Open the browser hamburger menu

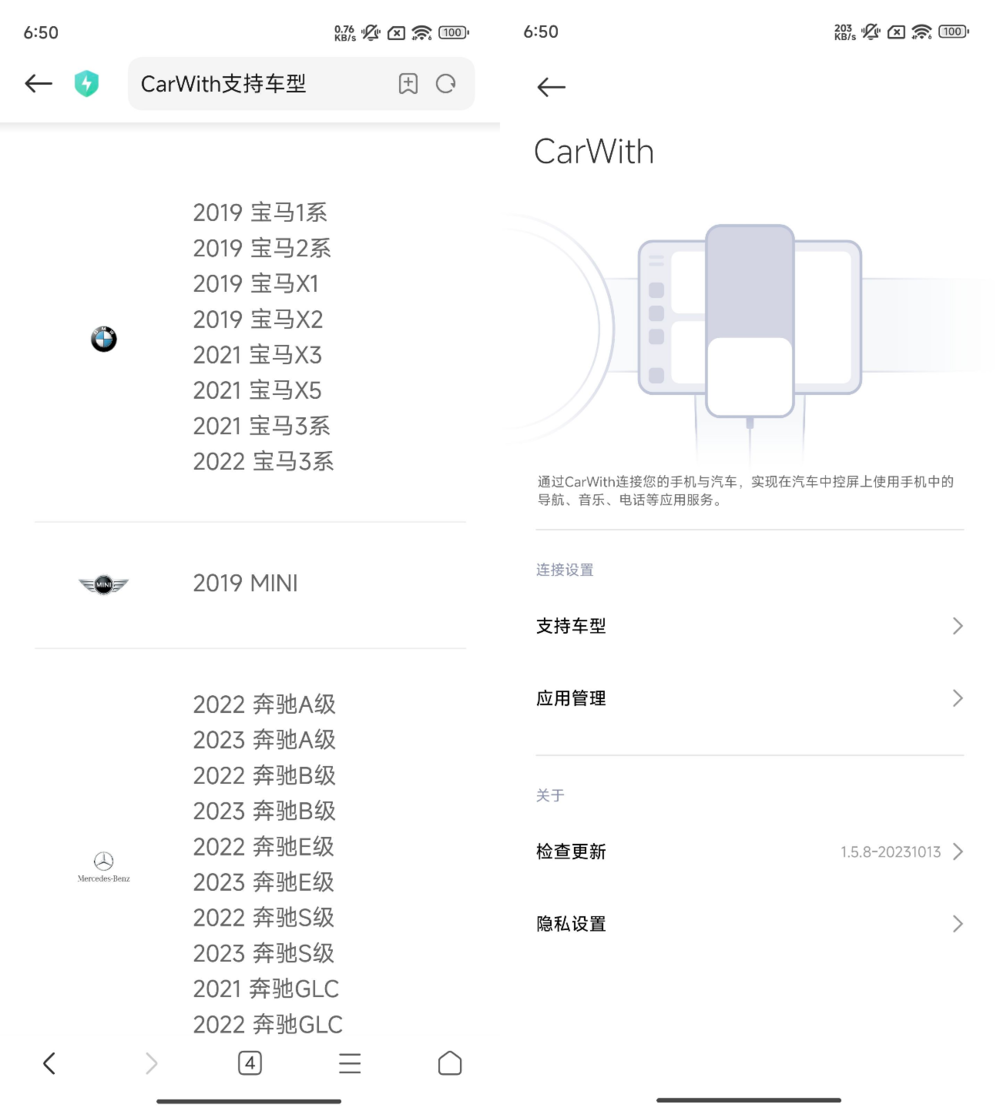350,1063
